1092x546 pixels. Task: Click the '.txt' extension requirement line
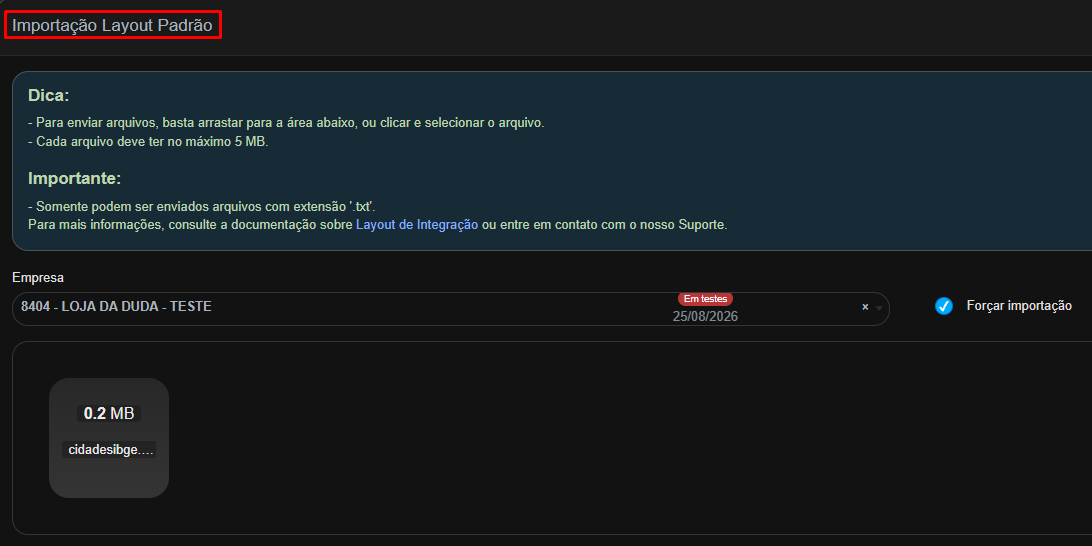tap(201, 206)
